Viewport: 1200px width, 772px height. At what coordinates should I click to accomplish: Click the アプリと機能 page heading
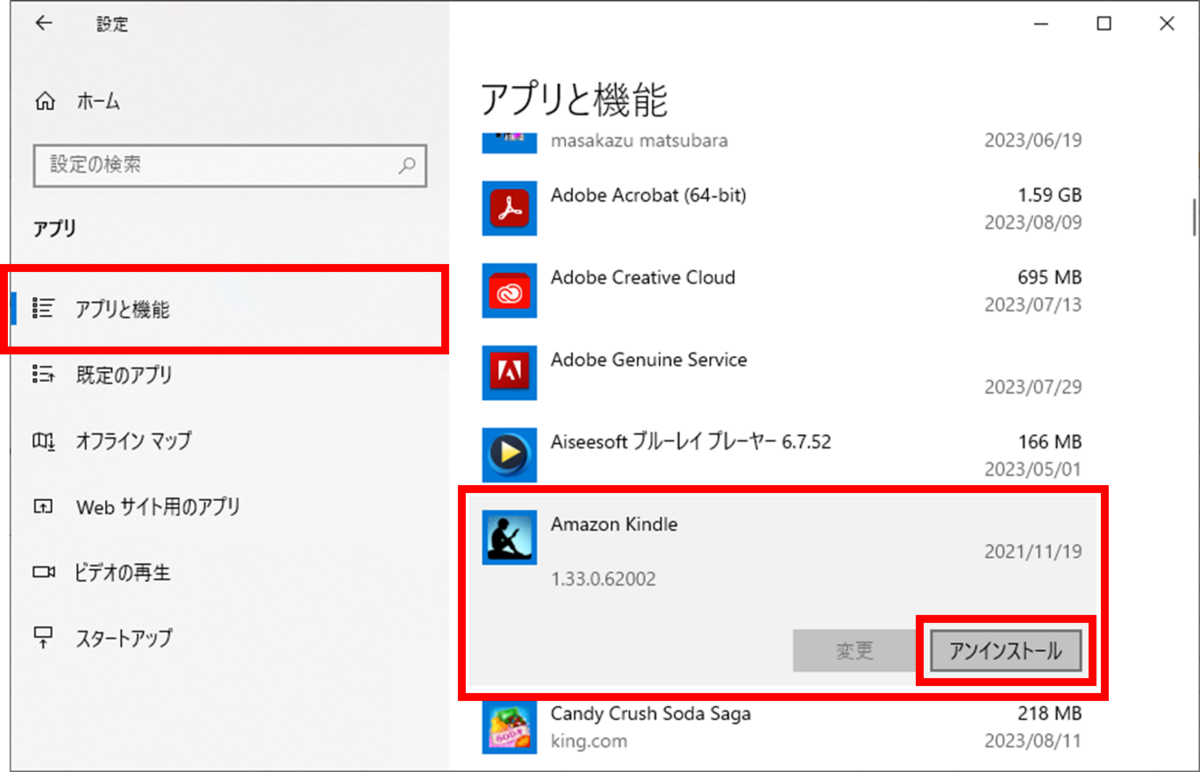(574, 100)
